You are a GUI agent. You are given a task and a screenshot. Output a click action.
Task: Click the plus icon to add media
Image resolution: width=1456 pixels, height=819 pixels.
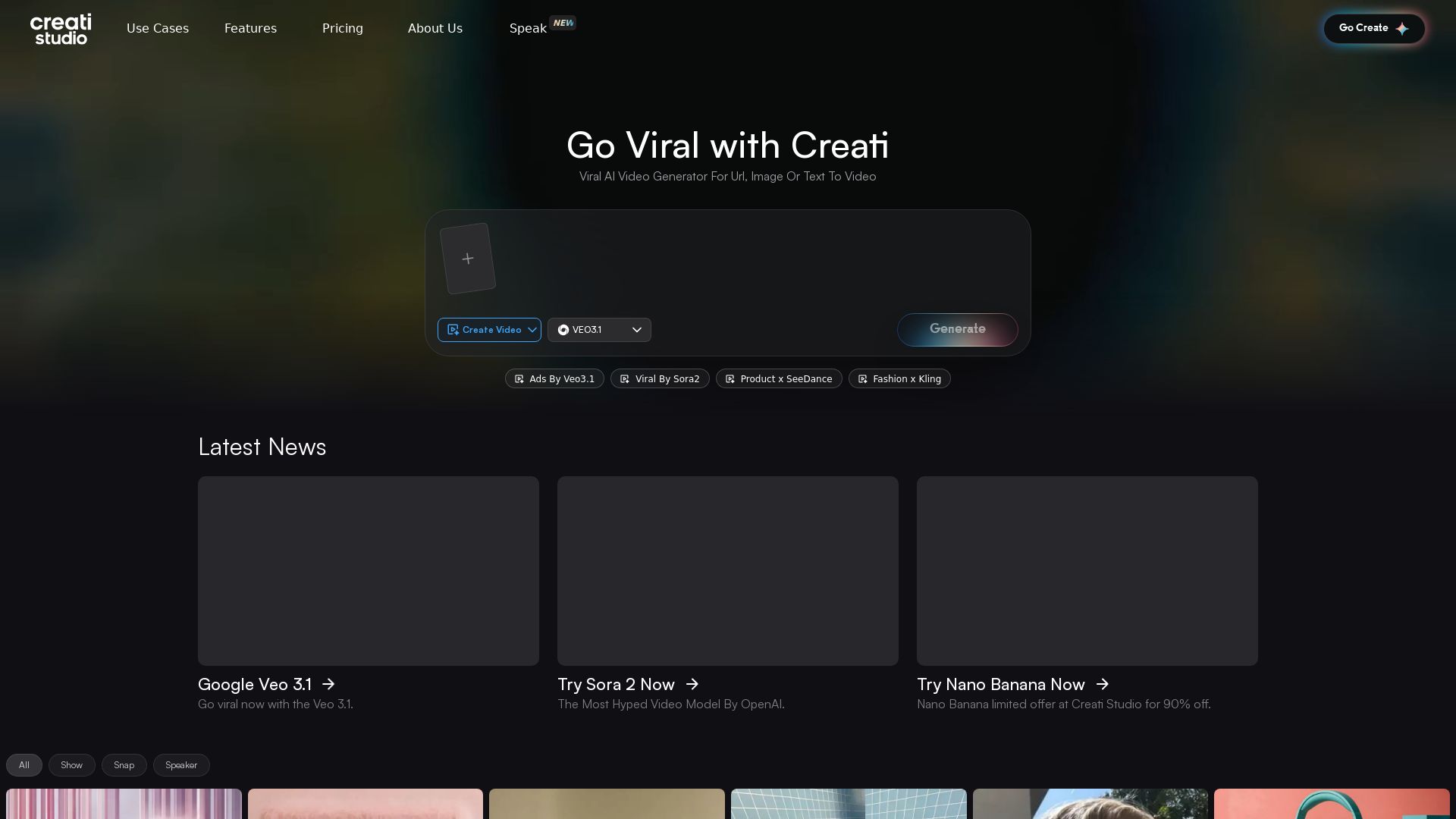(468, 258)
